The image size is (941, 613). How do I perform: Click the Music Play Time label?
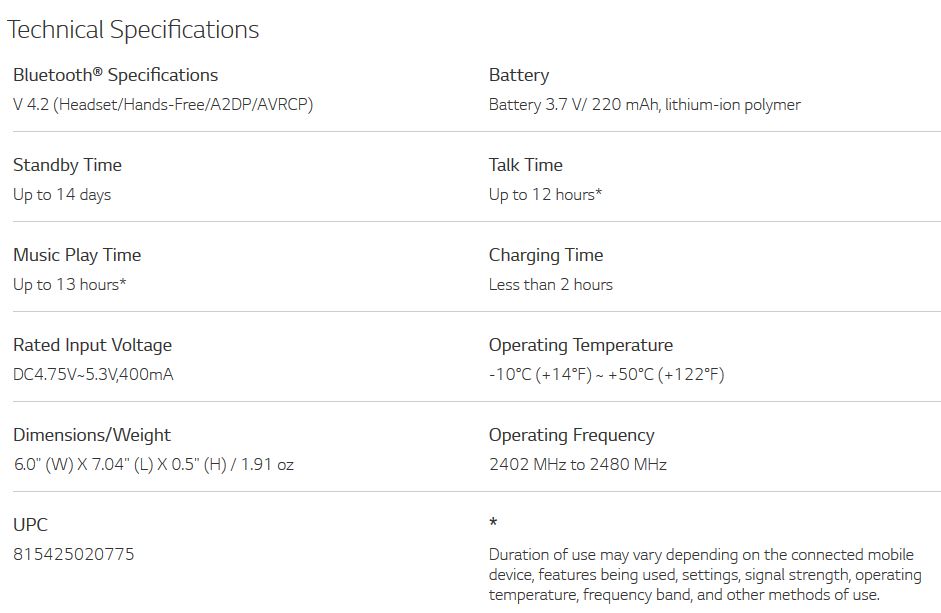(x=77, y=255)
